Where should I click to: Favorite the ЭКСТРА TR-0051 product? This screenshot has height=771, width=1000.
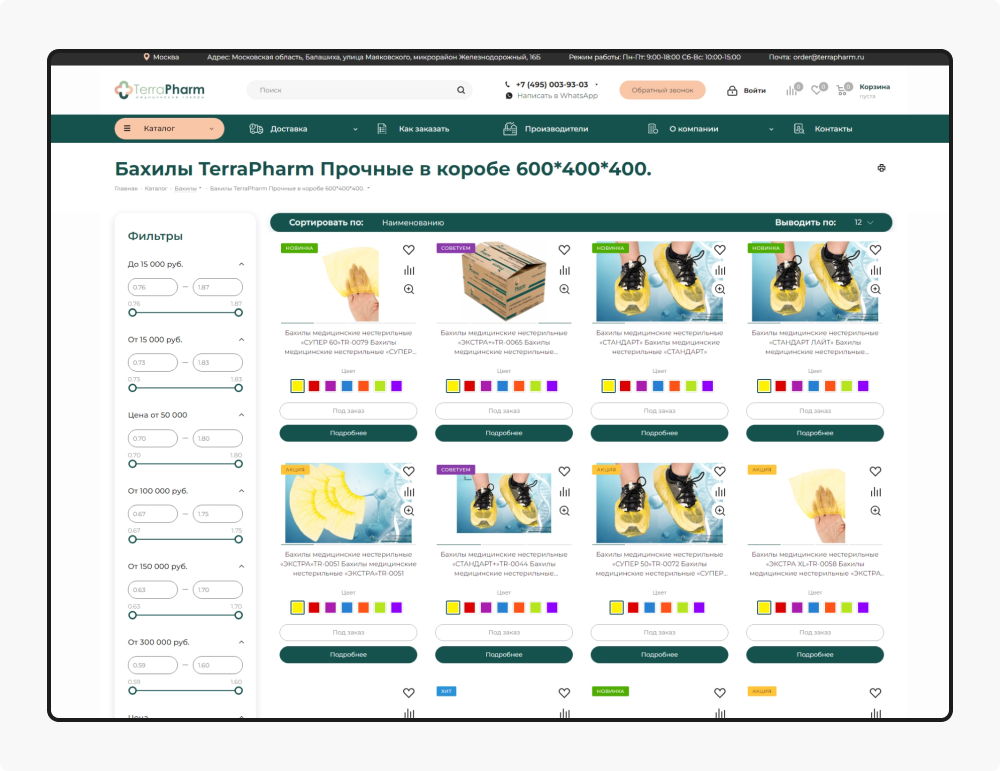coord(409,471)
